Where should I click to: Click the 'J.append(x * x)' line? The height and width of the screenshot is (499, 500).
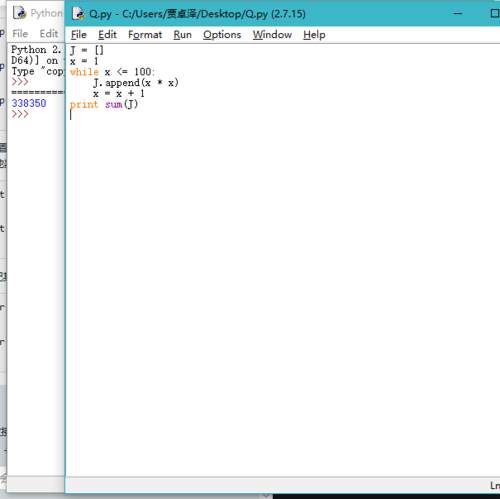pos(136,83)
